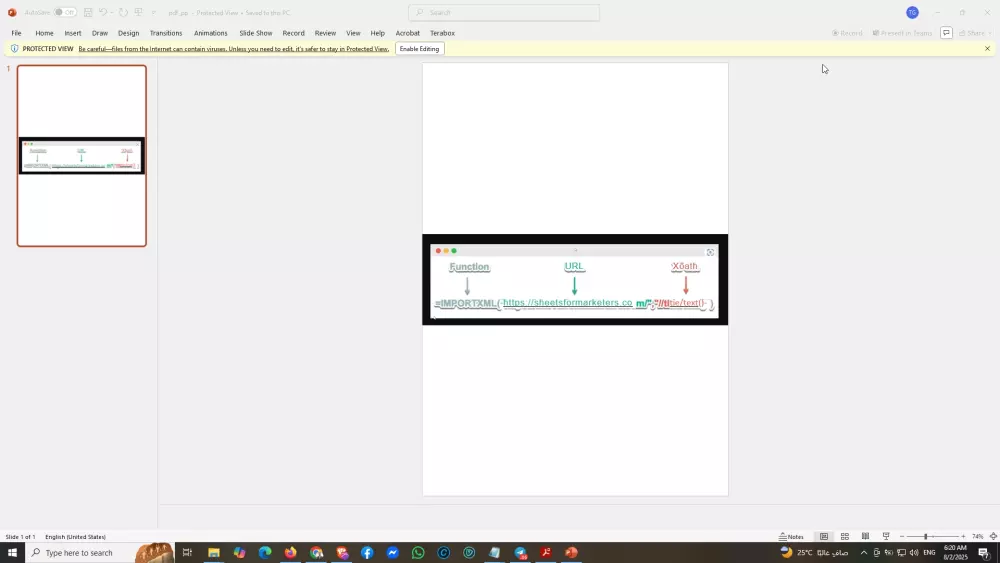The width and height of the screenshot is (1000, 563).
Task: Open WhatsApp from taskbar
Action: 418,553
